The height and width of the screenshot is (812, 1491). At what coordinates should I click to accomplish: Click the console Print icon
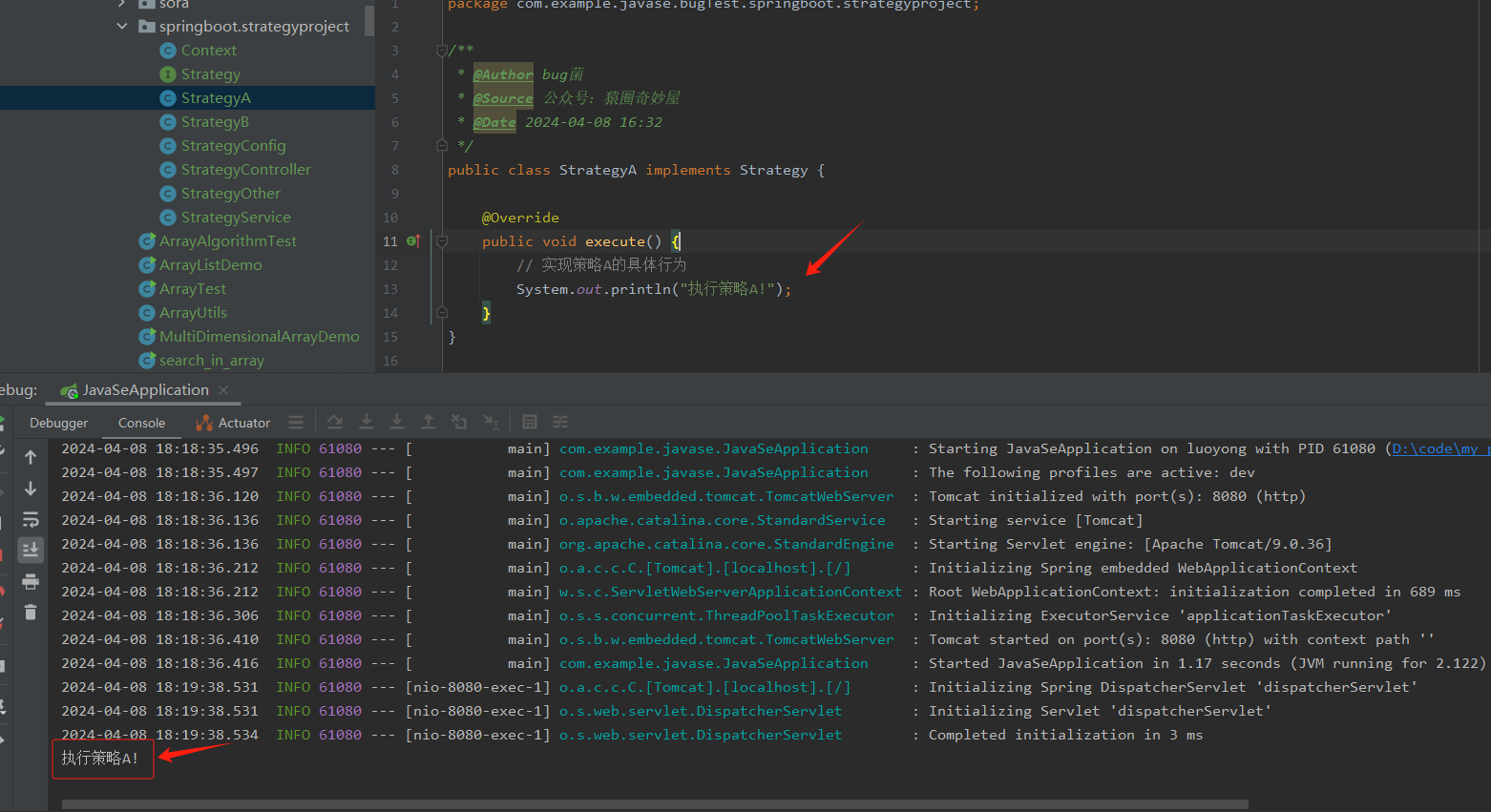pyautogui.click(x=31, y=582)
